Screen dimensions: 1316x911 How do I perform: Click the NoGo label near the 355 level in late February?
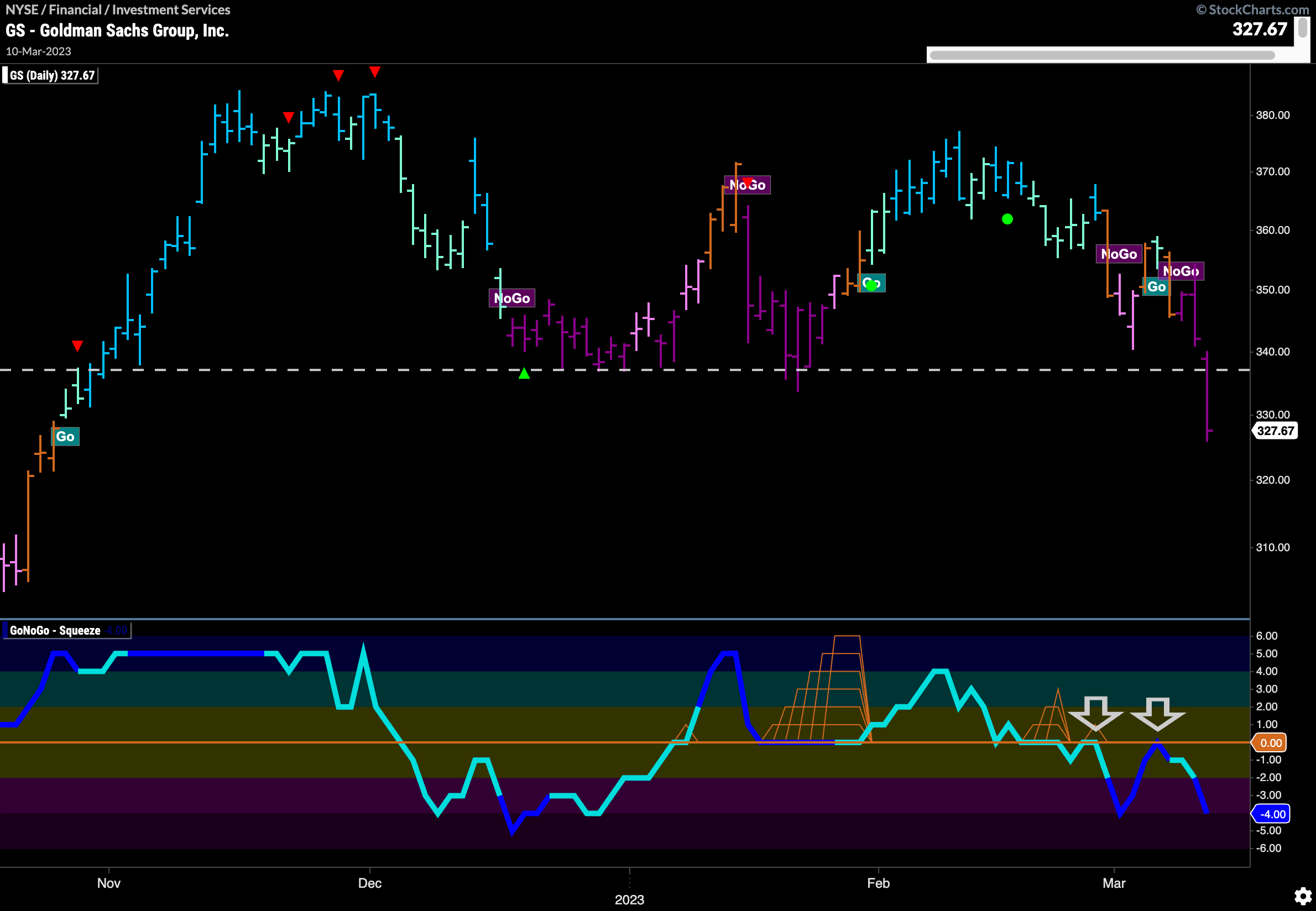[1119, 254]
